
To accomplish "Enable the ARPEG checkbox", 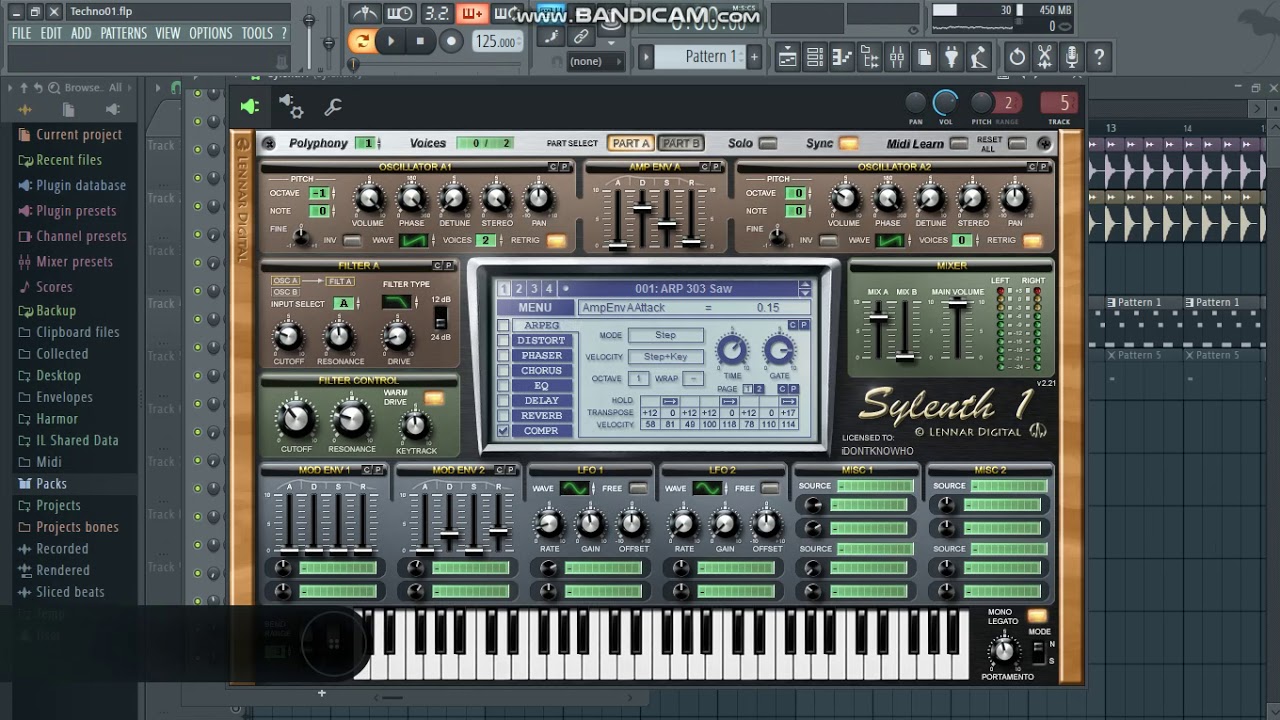I will point(503,325).
